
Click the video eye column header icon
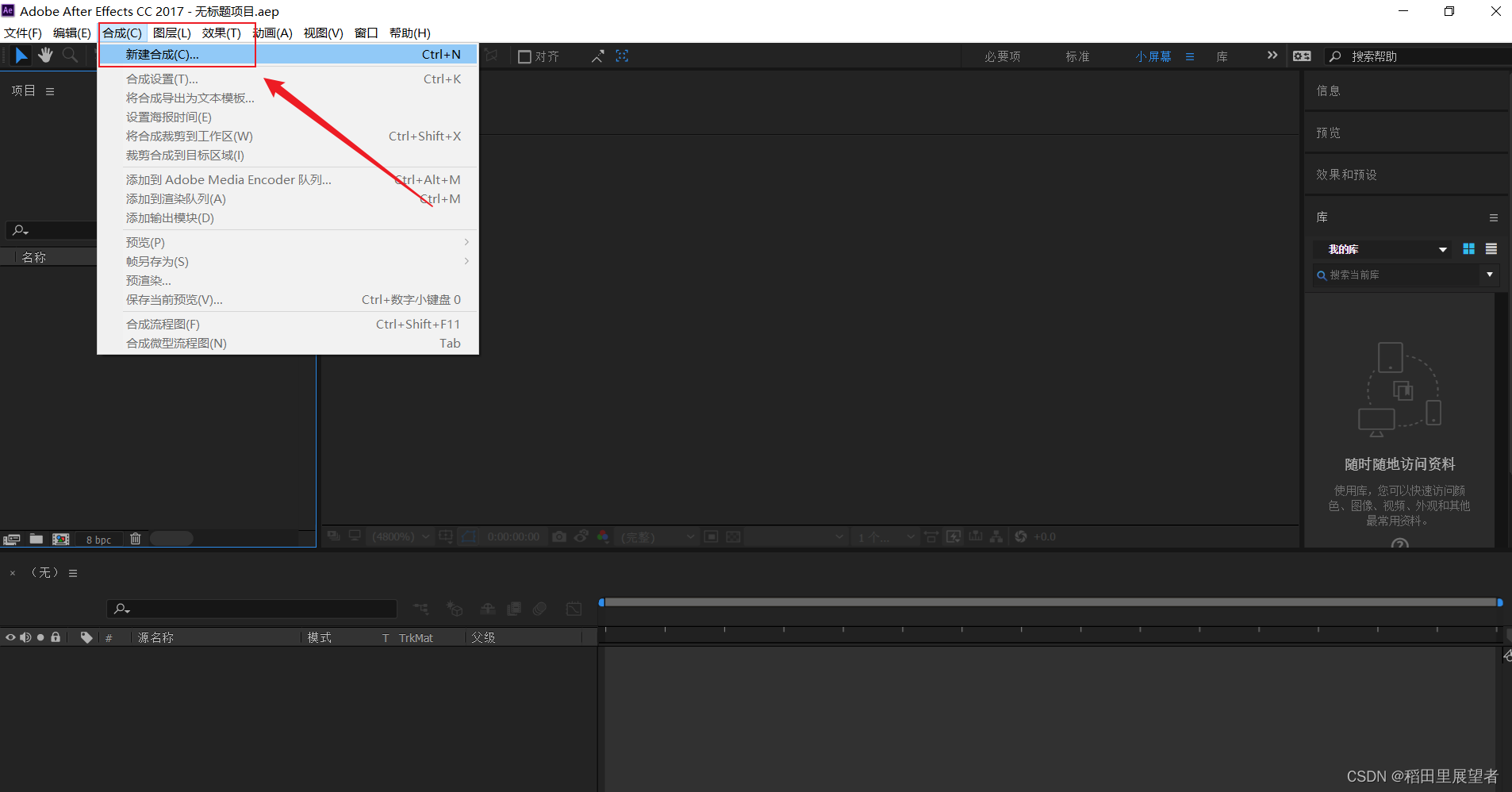click(x=10, y=637)
